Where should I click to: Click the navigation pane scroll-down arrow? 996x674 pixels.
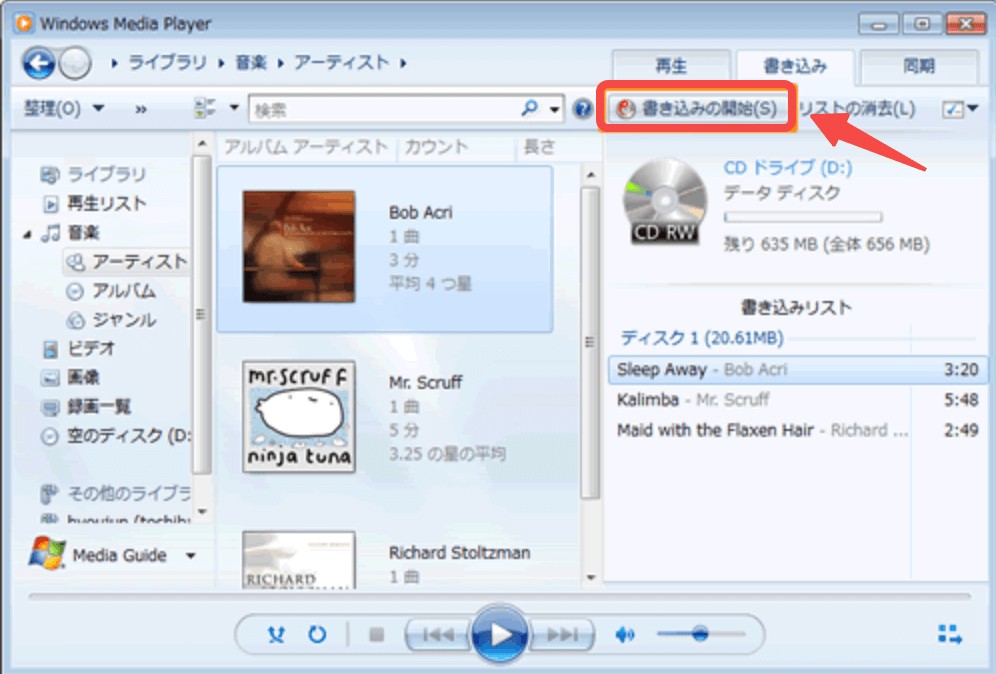pos(203,511)
